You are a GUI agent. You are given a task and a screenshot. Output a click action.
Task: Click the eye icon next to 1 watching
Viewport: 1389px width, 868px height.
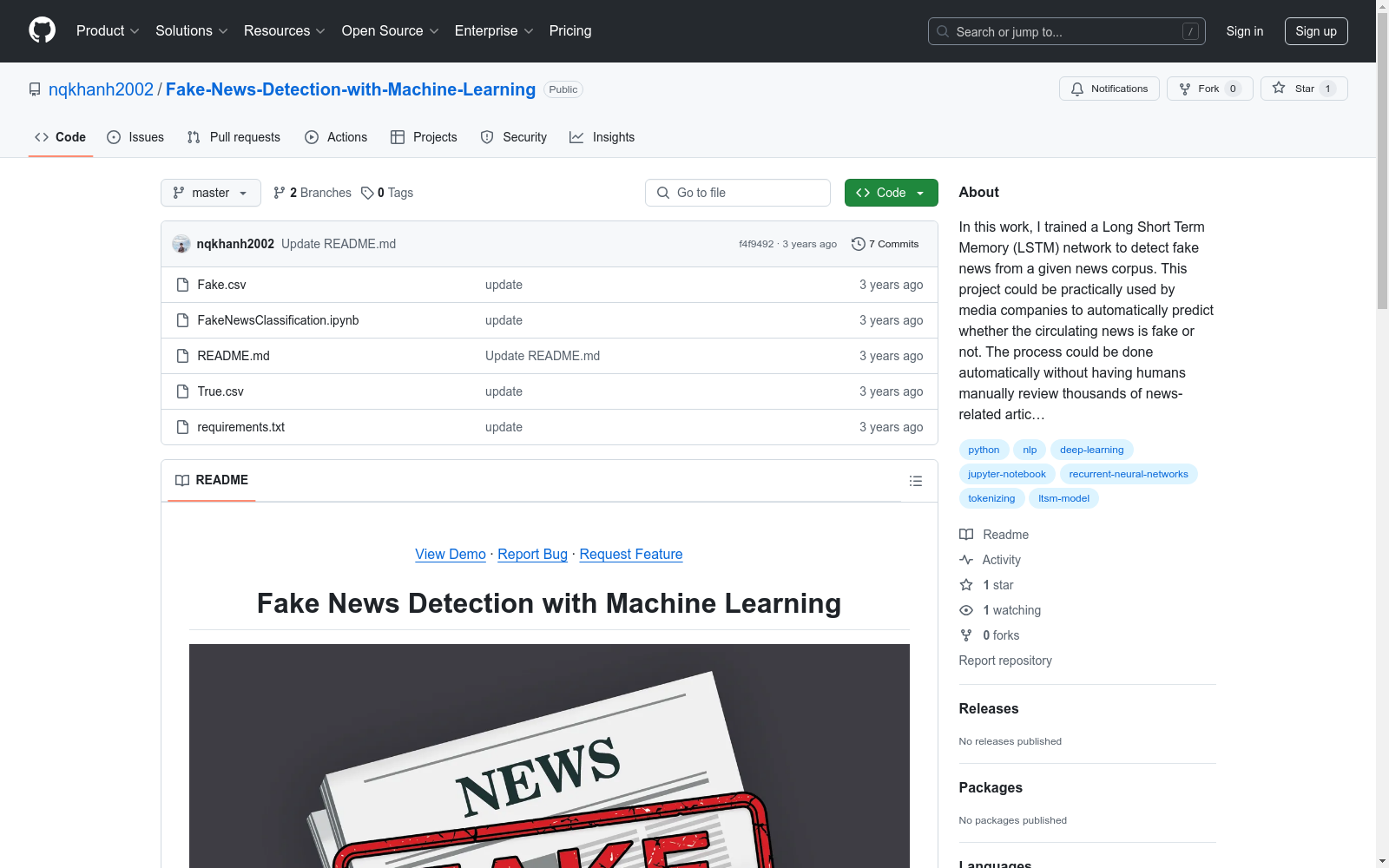coord(966,610)
